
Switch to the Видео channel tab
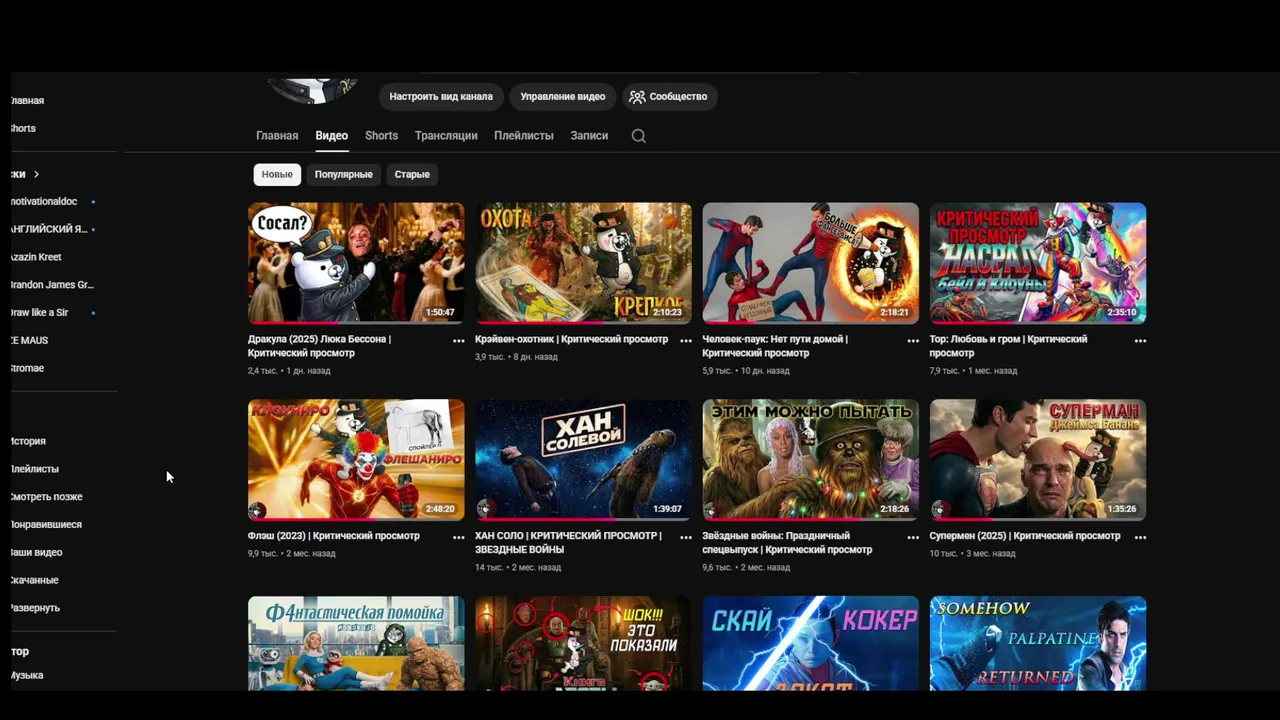331,136
